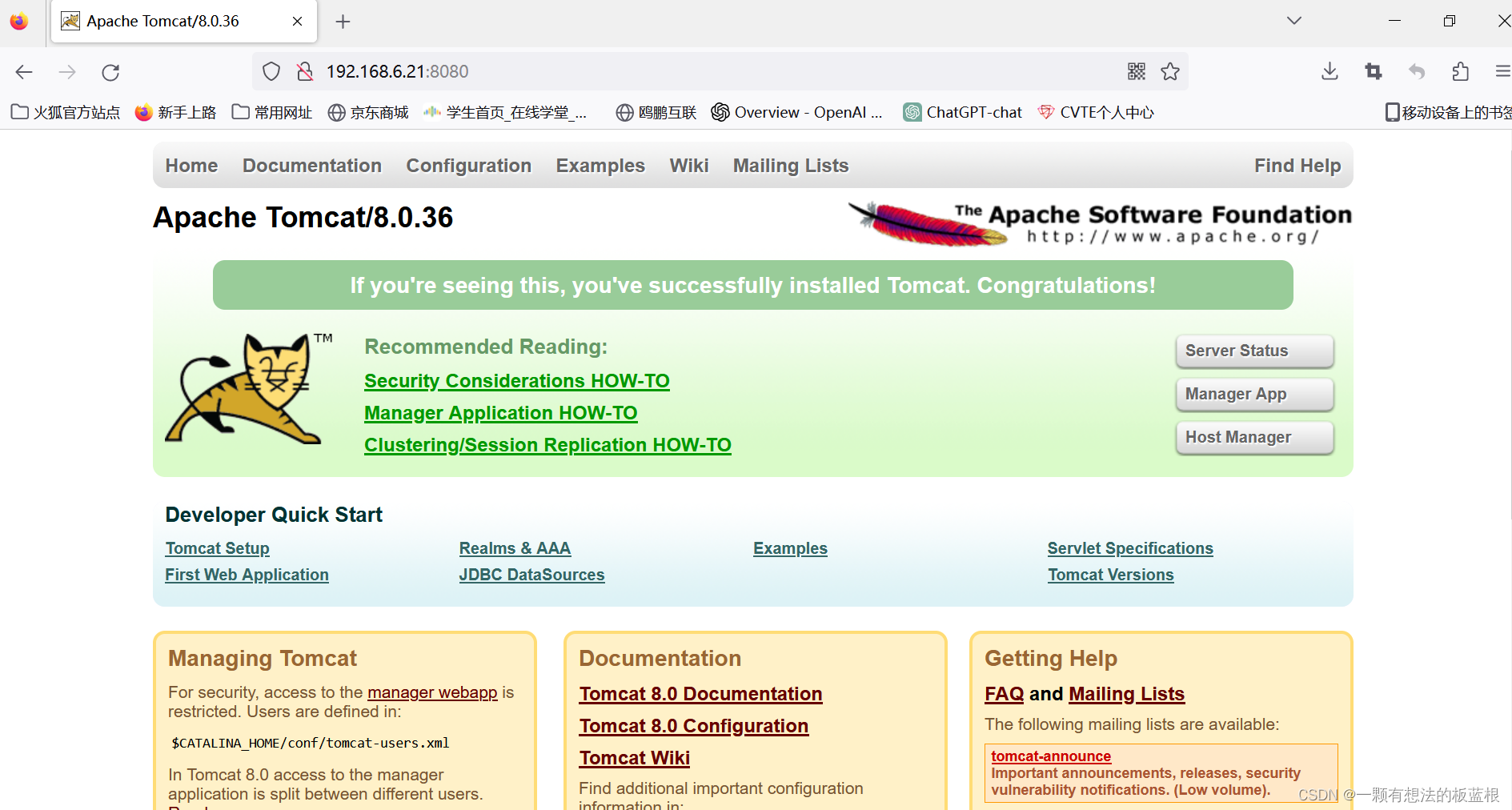This screenshot has width=1512, height=810.
Task: Click the Manager App button
Action: pyautogui.click(x=1254, y=394)
